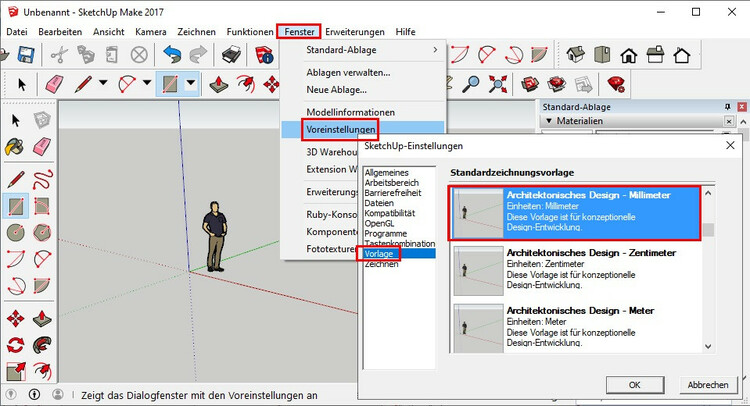
Task: Click the Cut scissors icon
Action: 59,55
